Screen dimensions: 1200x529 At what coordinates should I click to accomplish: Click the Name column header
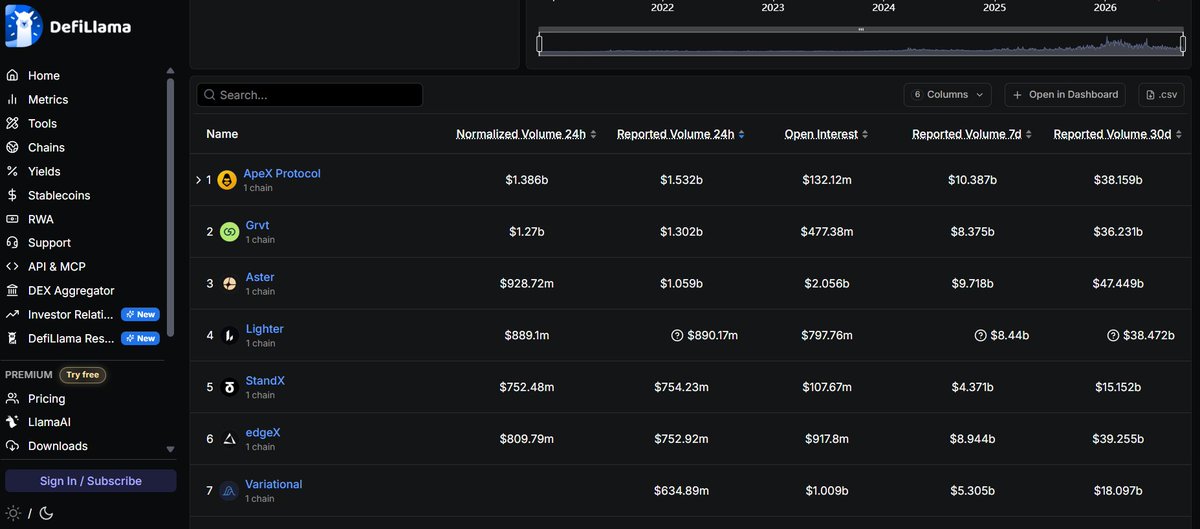tap(222, 134)
